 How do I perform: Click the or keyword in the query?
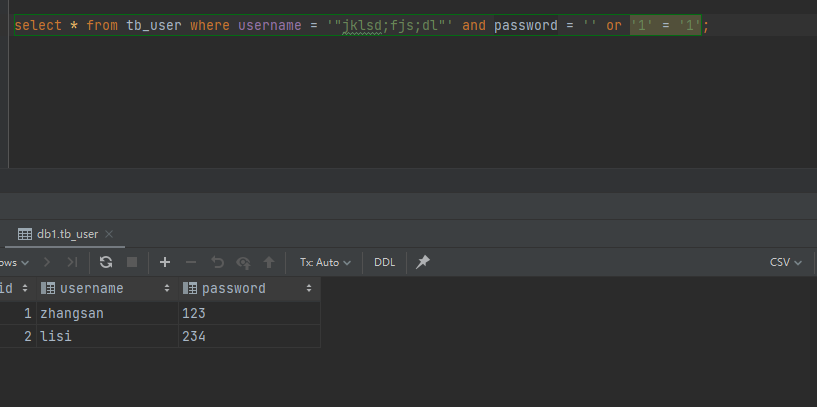[x=614, y=25]
